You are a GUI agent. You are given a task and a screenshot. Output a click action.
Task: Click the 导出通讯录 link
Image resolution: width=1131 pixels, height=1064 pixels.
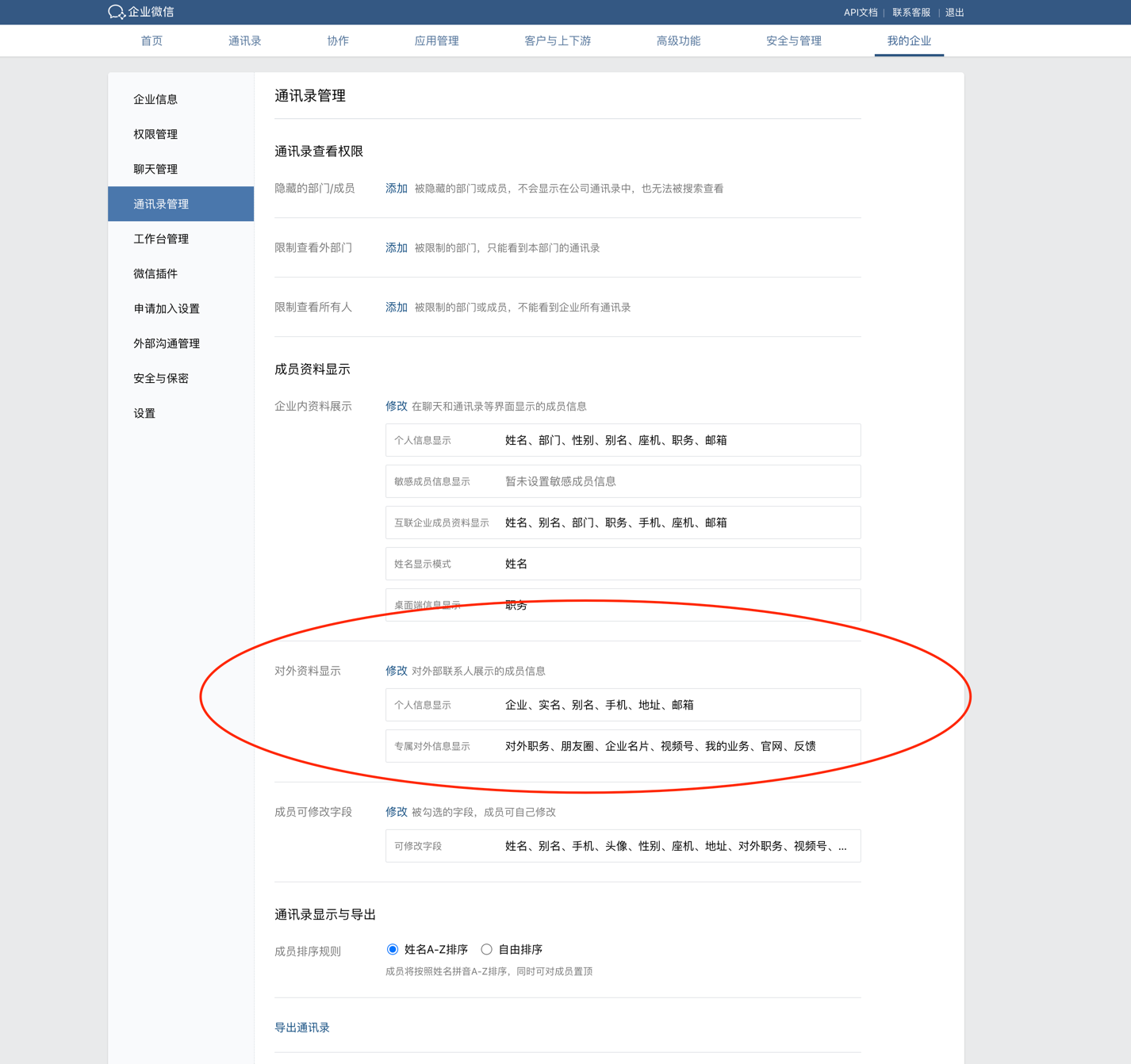click(x=302, y=1028)
